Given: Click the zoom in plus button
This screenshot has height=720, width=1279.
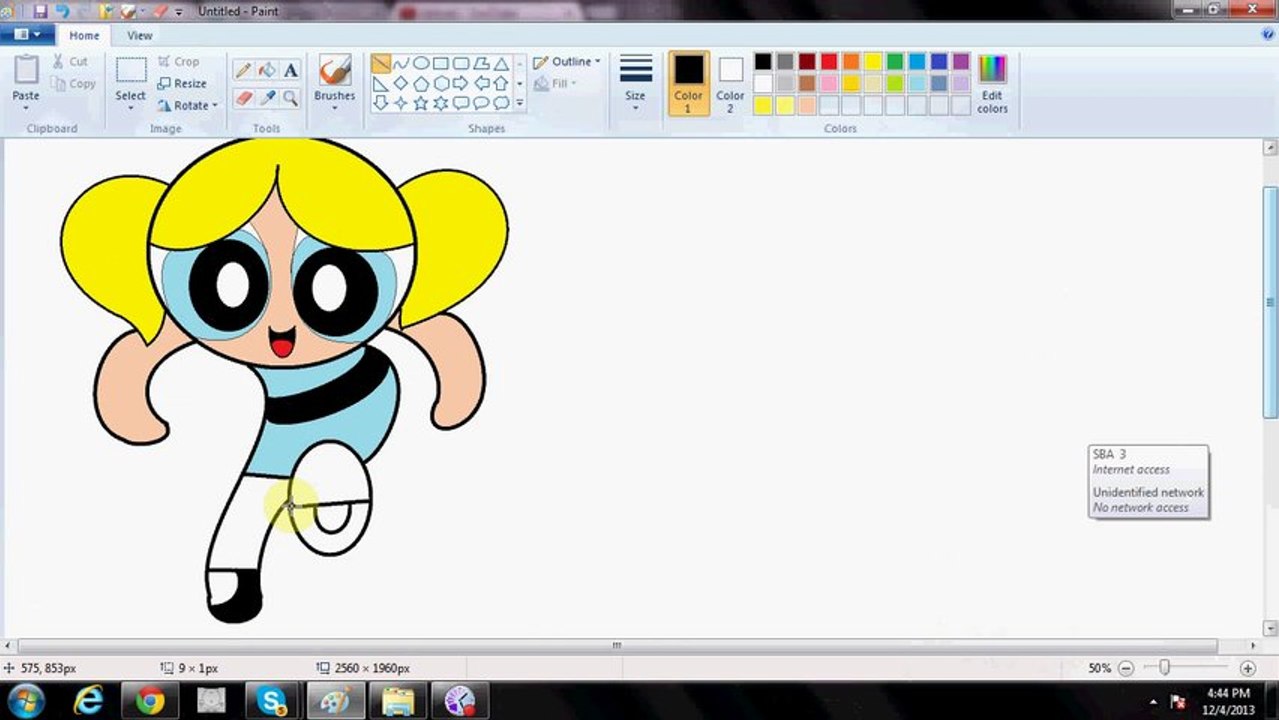Looking at the screenshot, I should (1248, 668).
